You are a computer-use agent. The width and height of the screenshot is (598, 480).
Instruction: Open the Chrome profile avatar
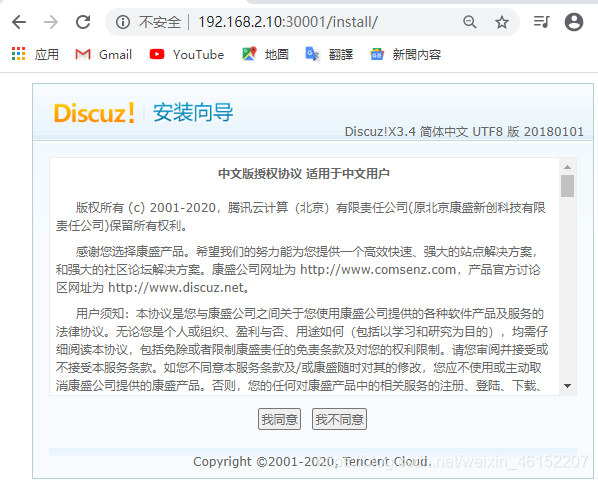(574, 22)
